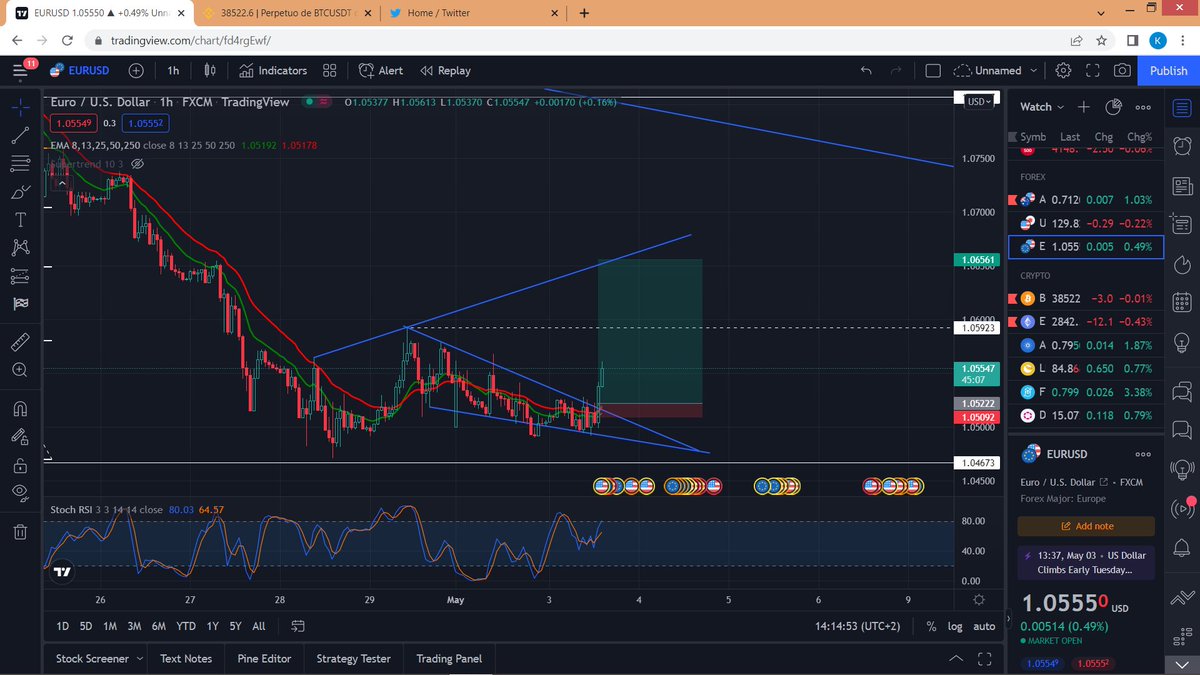Screen dimensions: 1200x675
Task: Toggle log scale
Action: coord(956,626)
